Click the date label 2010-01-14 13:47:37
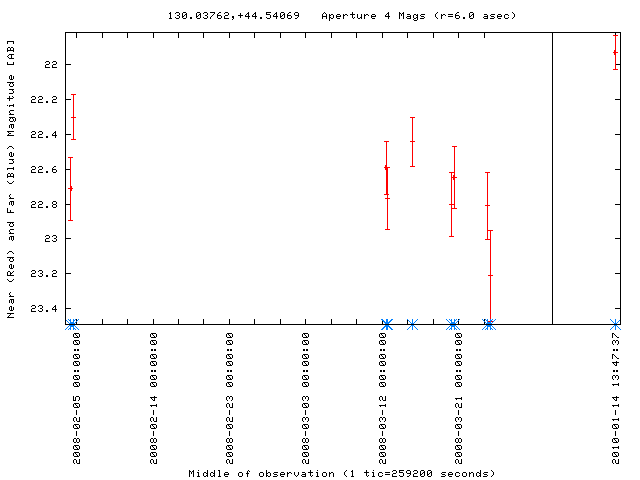 [x=616, y=398]
